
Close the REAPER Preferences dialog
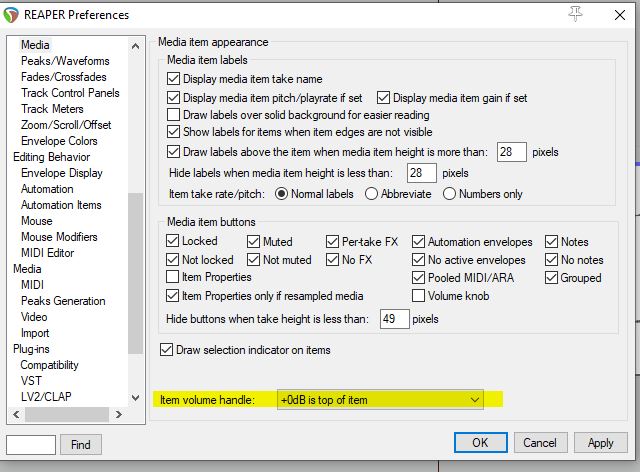coord(620,15)
